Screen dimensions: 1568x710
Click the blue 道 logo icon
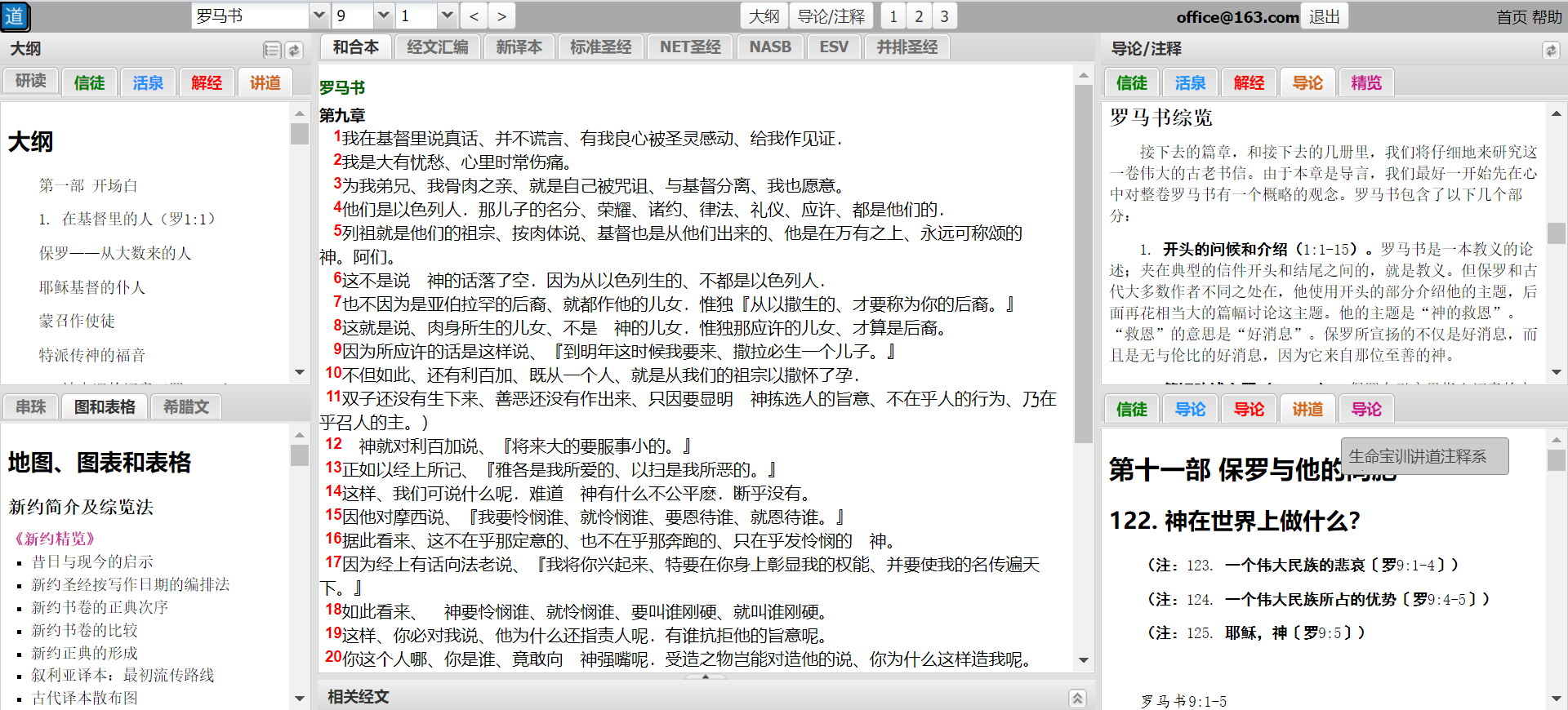click(16, 16)
